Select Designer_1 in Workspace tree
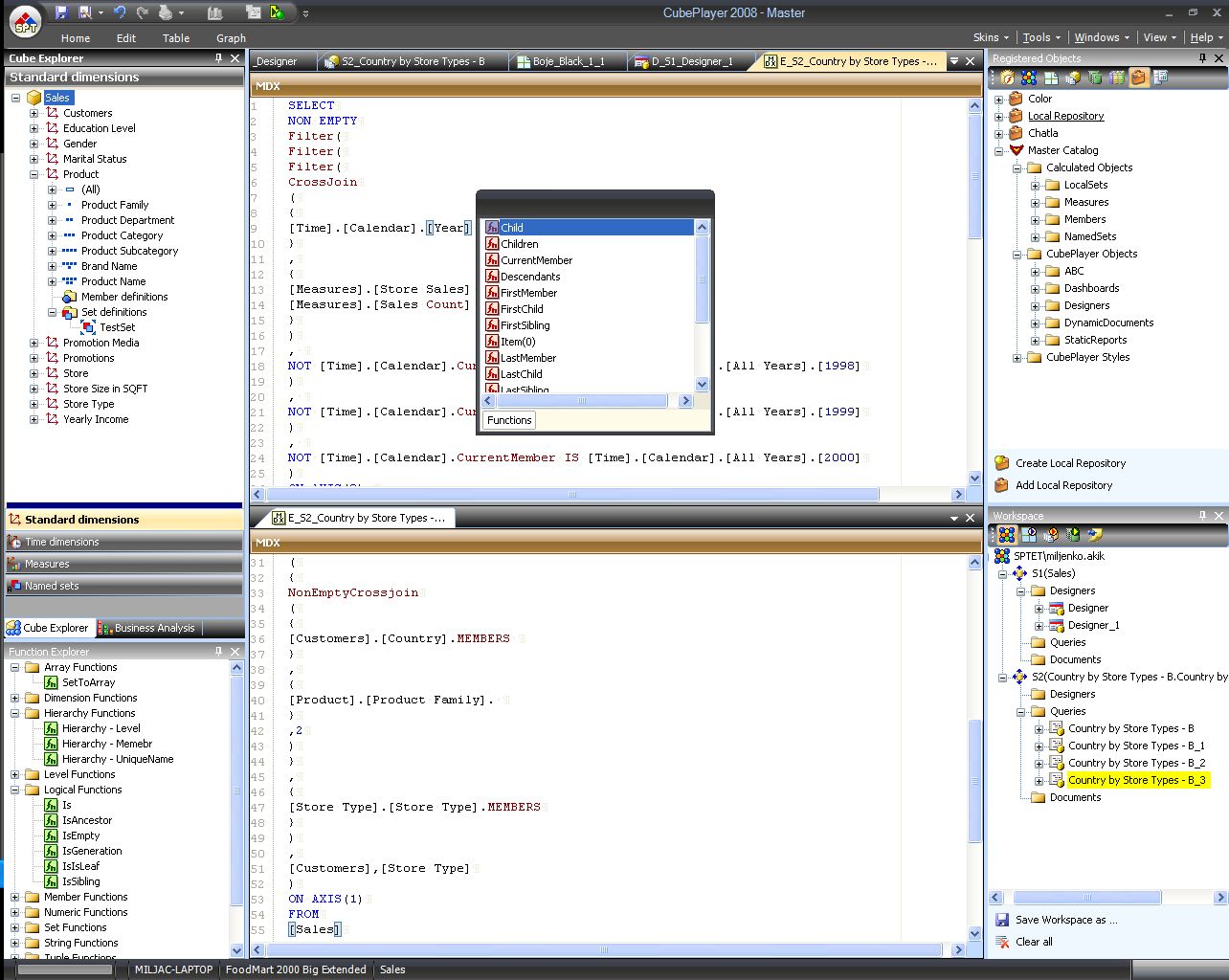 [1093, 625]
